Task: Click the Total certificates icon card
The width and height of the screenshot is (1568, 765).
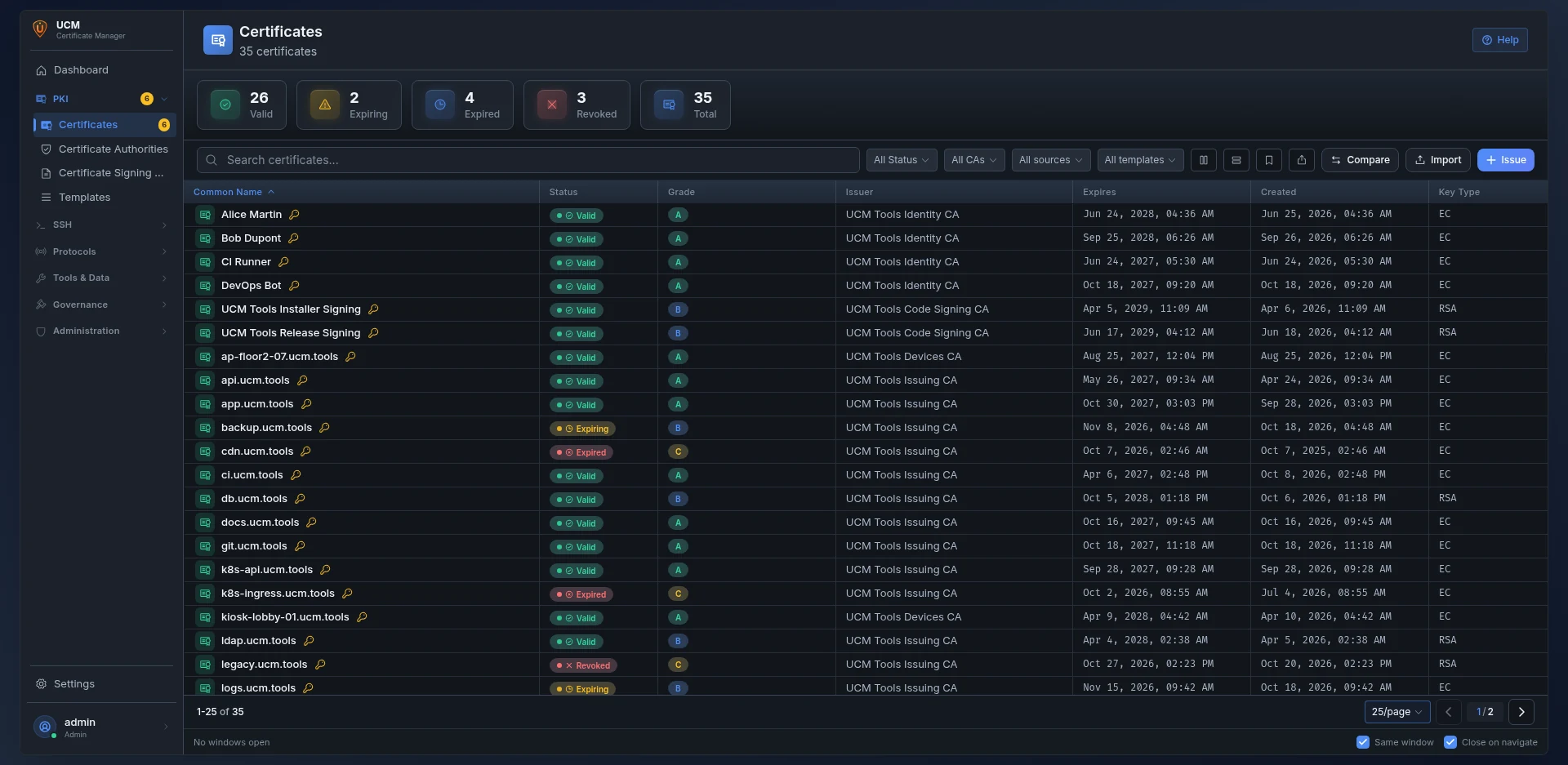Action: click(x=669, y=105)
